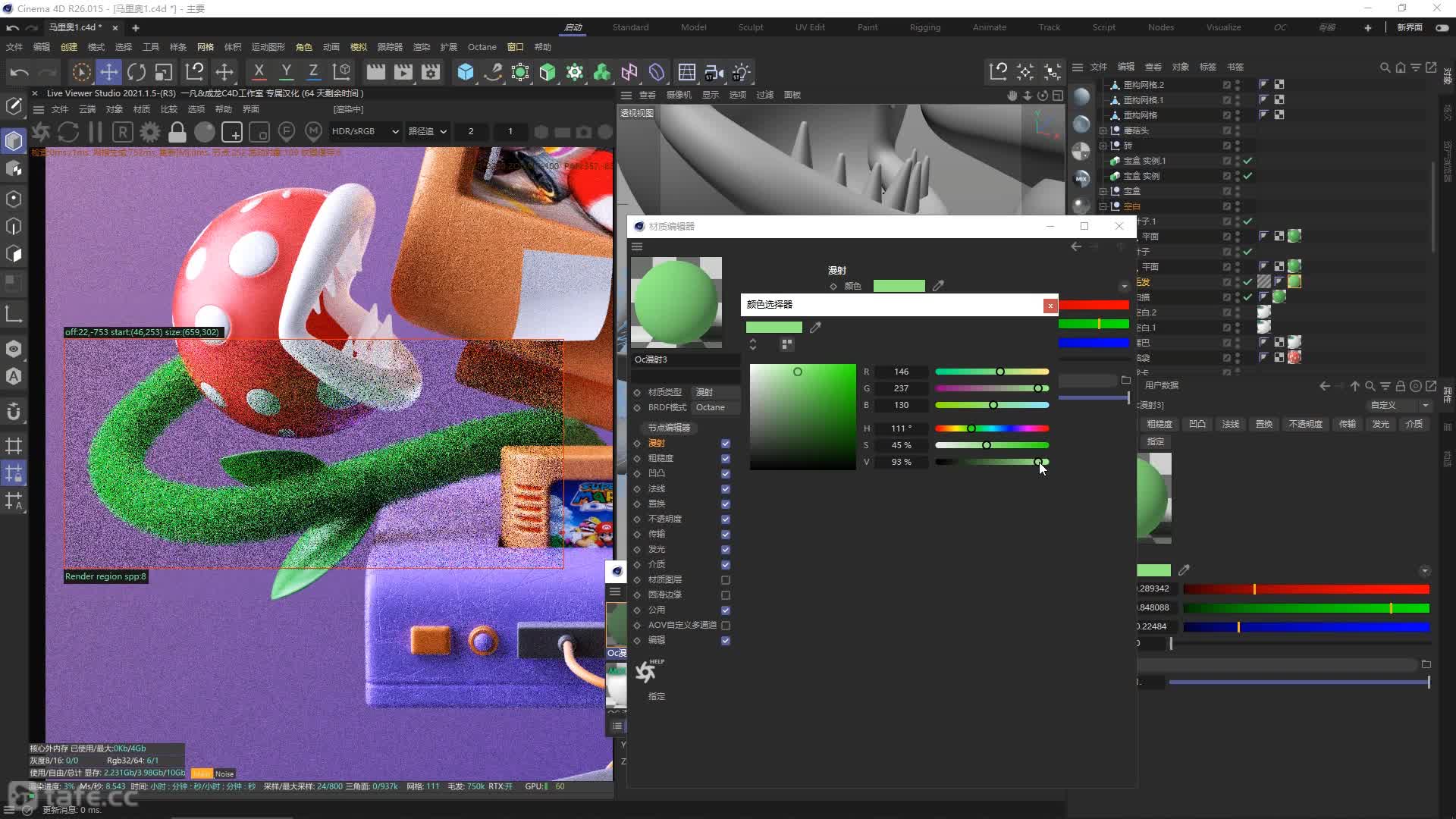Uncheck the 法线 channel checkbox
Image resolution: width=1456 pixels, height=819 pixels.
tap(726, 489)
